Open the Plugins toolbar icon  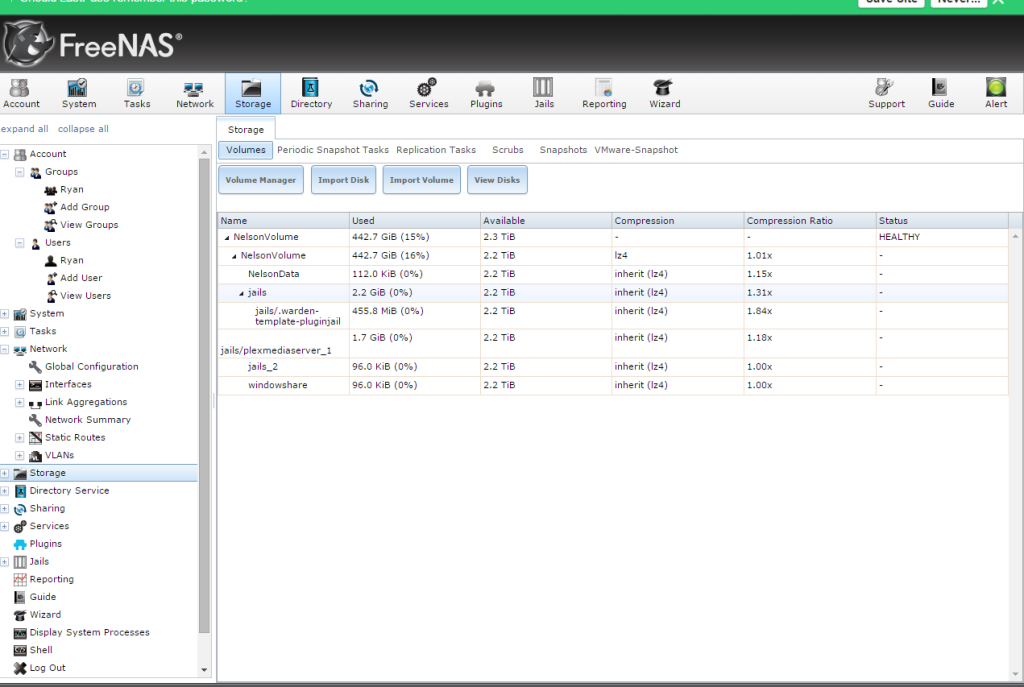pyautogui.click(x=486, y=93)
